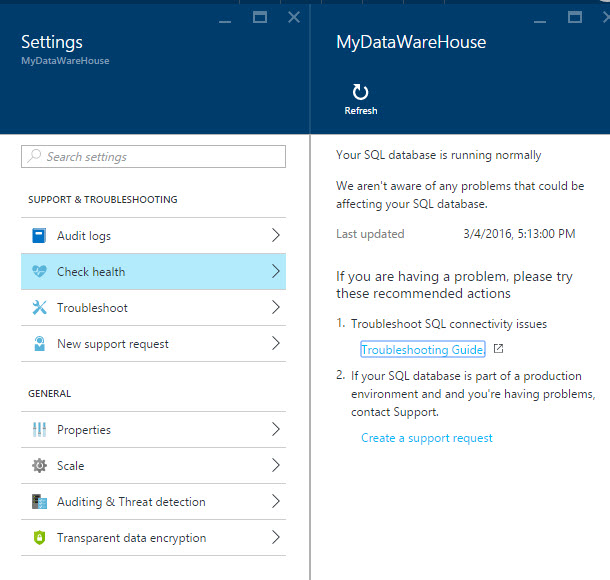
Task: Open the Troubleshooting Guide link
Action: click(x=422, y=350)
